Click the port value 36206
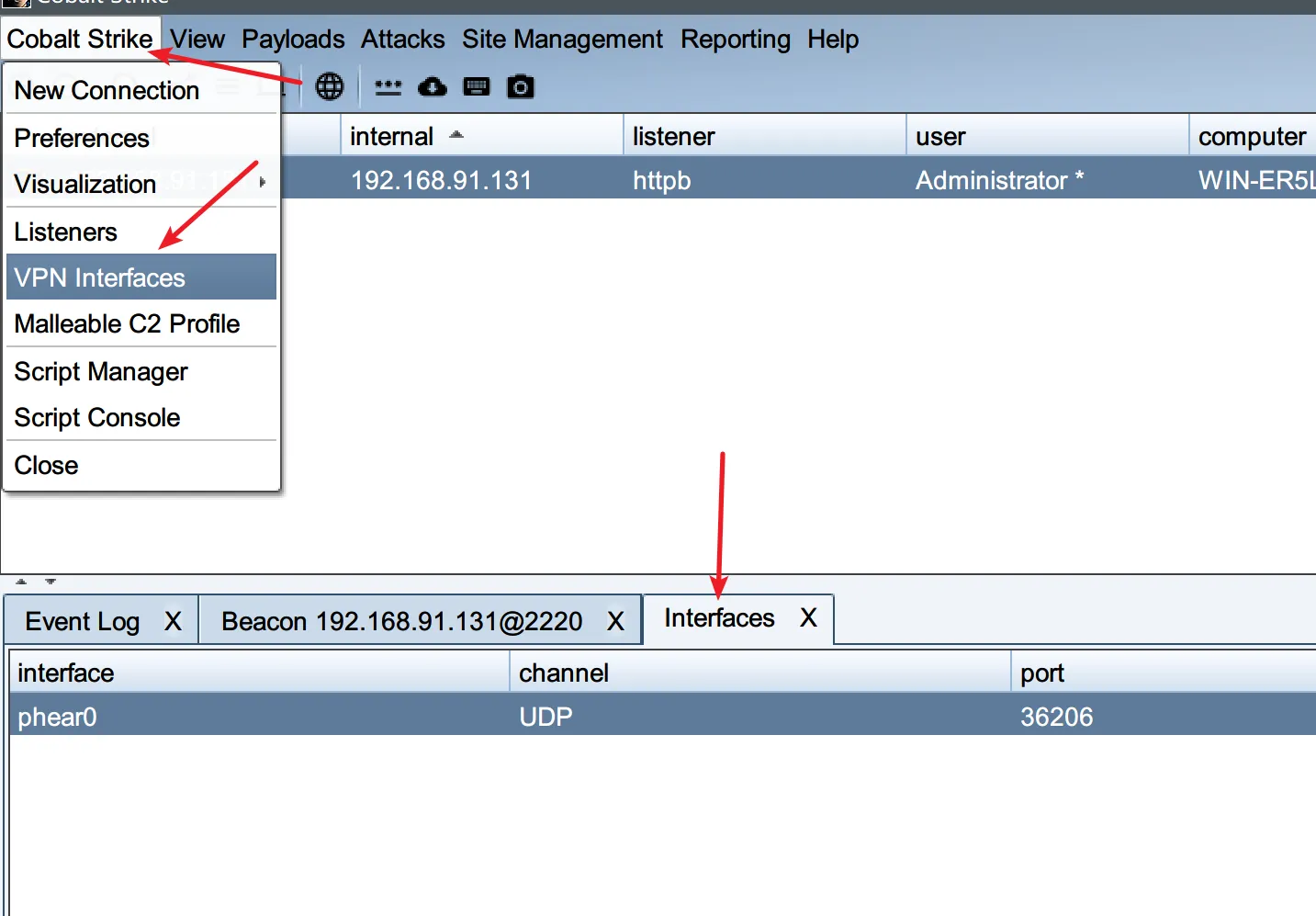The height and width of the screenshot is (916, 1316). pos(1057,717)
